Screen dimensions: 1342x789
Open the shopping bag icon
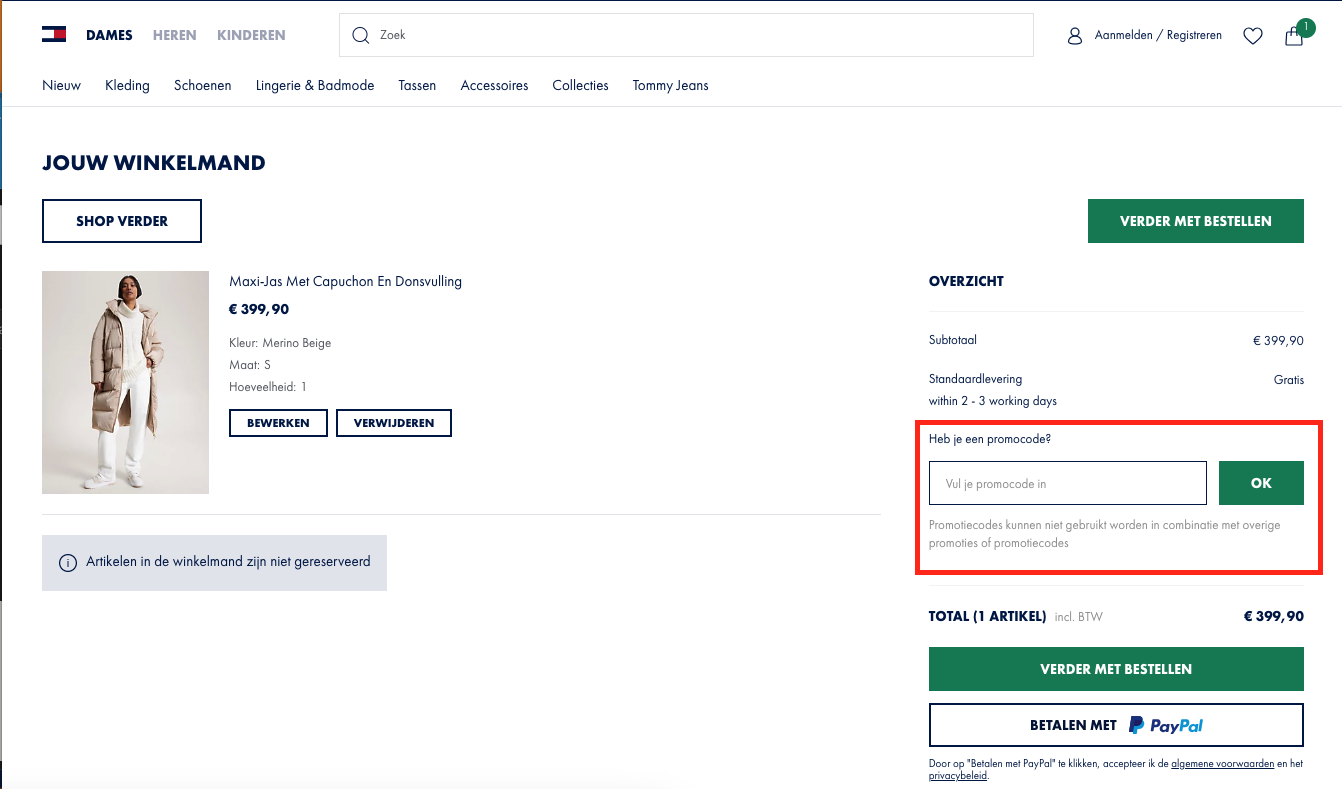pyautogui.click(x=1294, y=37)
